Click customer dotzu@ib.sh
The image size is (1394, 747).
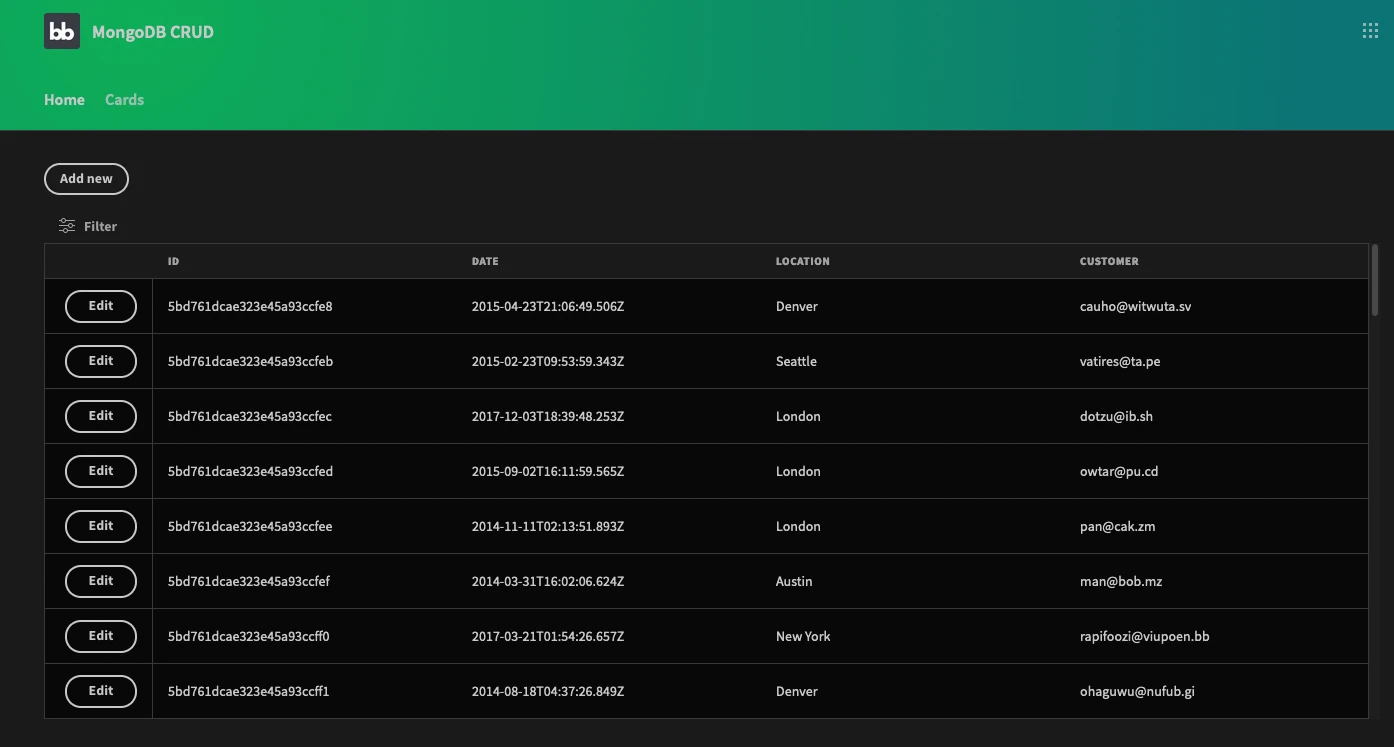[1116, 416]
